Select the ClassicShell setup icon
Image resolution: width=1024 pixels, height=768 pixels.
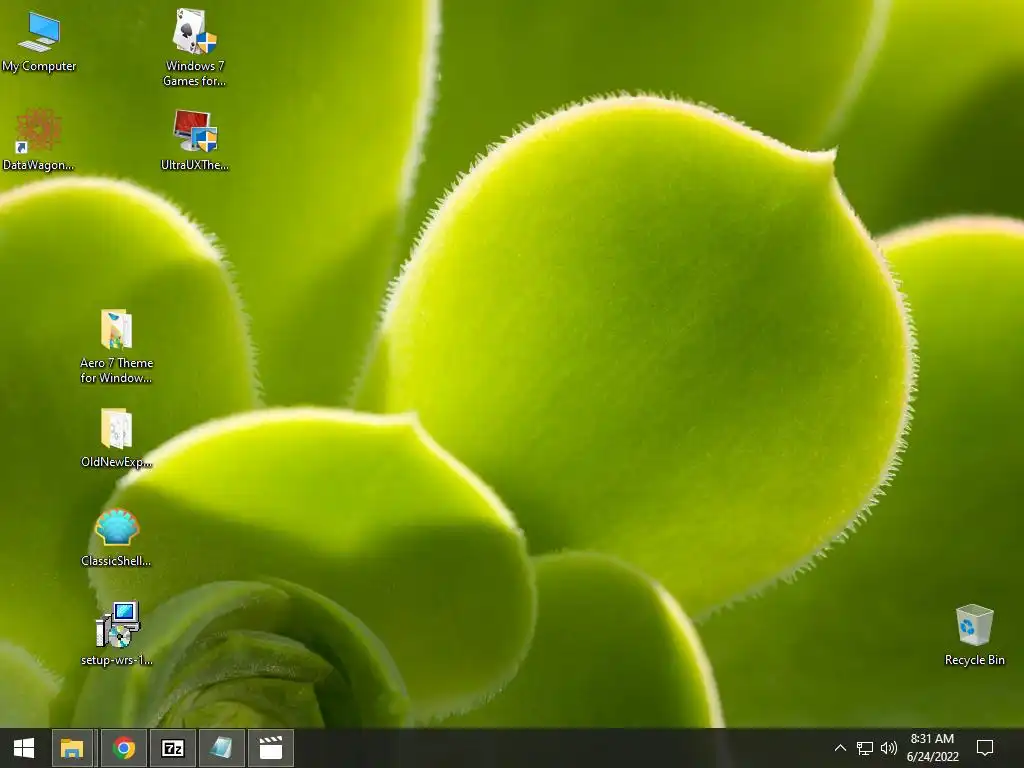click(116, 528)
